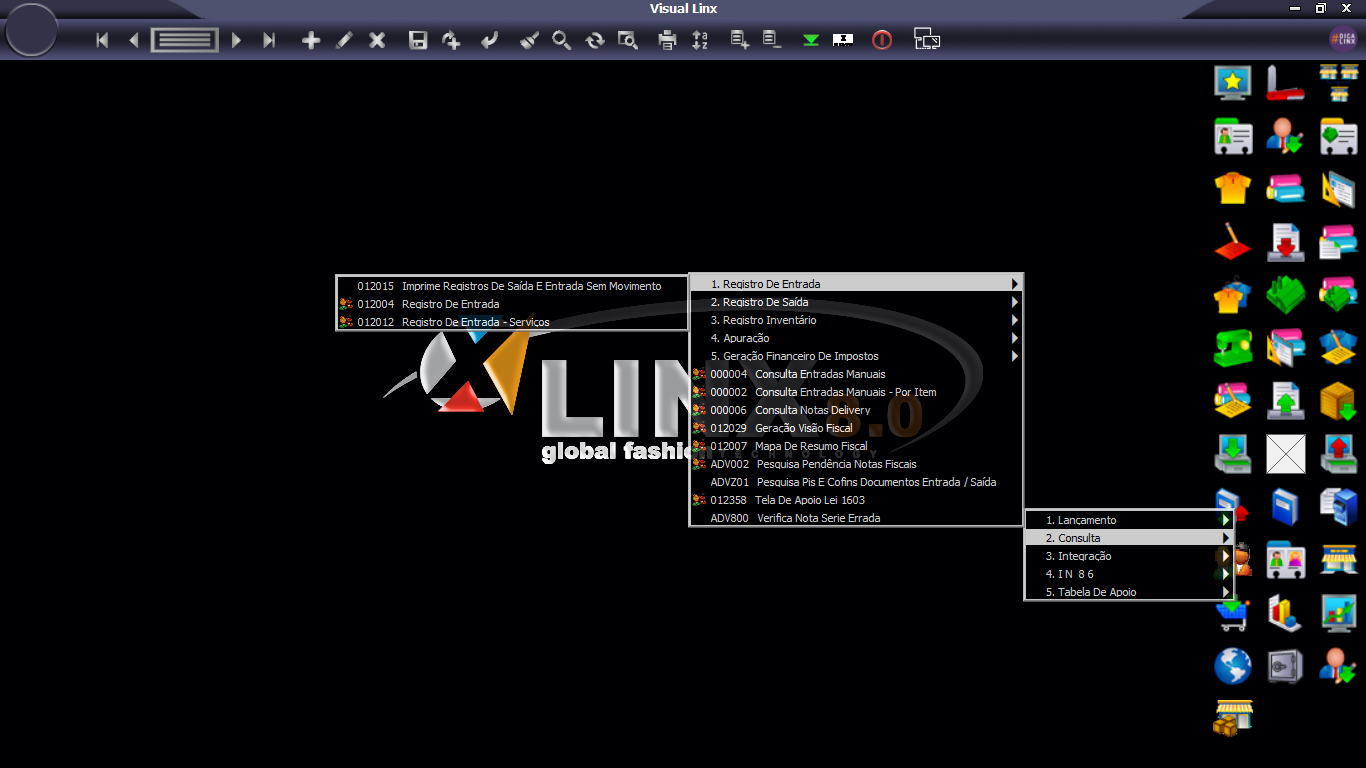Viewport: 1366px width, 768px height.
Task: Open the blue book icon
Action: pyautogui.click(x=1285, y=506)
